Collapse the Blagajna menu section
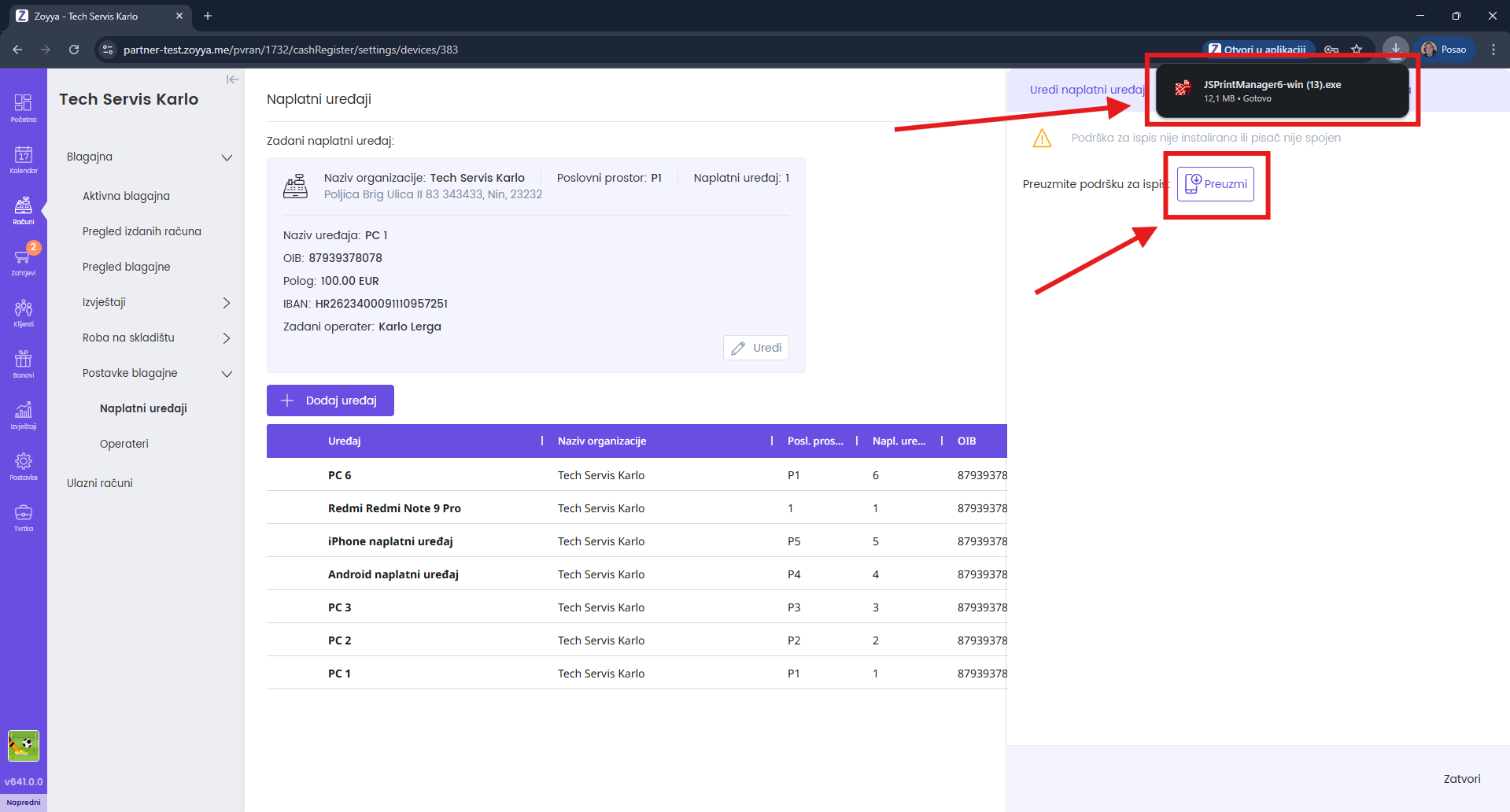 227,157
